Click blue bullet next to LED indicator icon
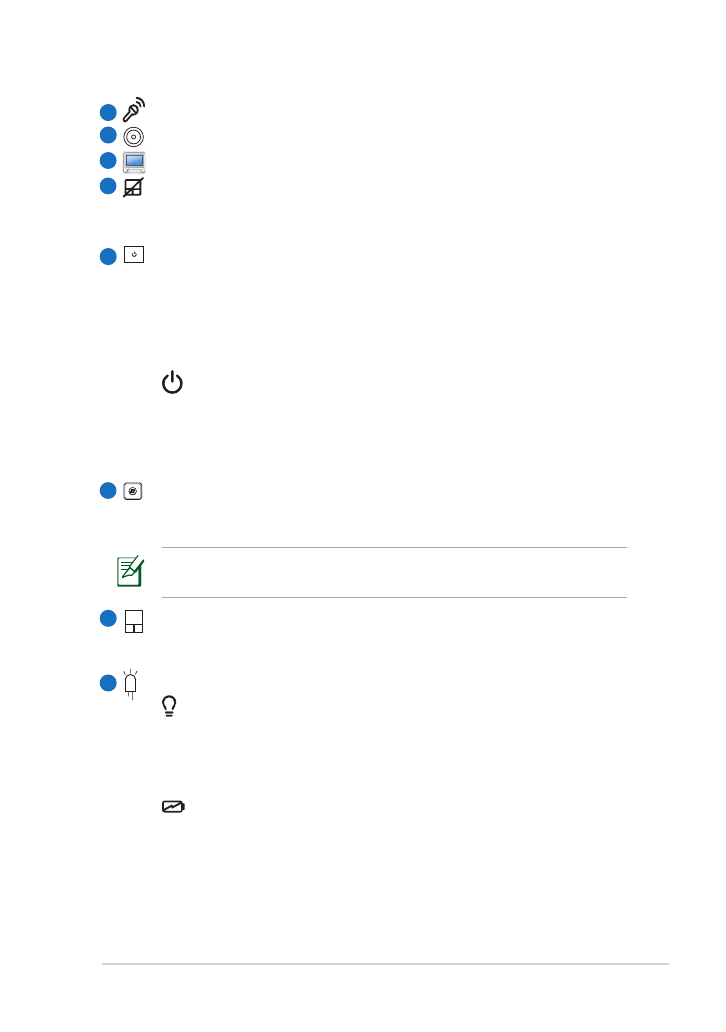 coord(108,683)
